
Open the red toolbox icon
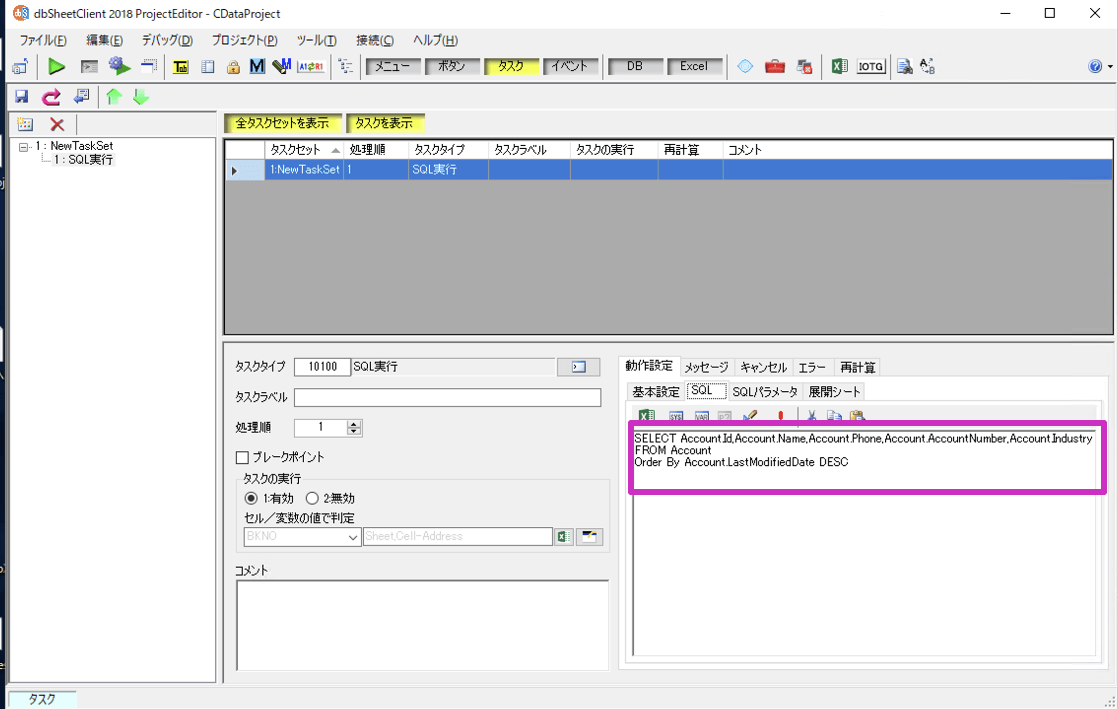(x=775, y=66)
